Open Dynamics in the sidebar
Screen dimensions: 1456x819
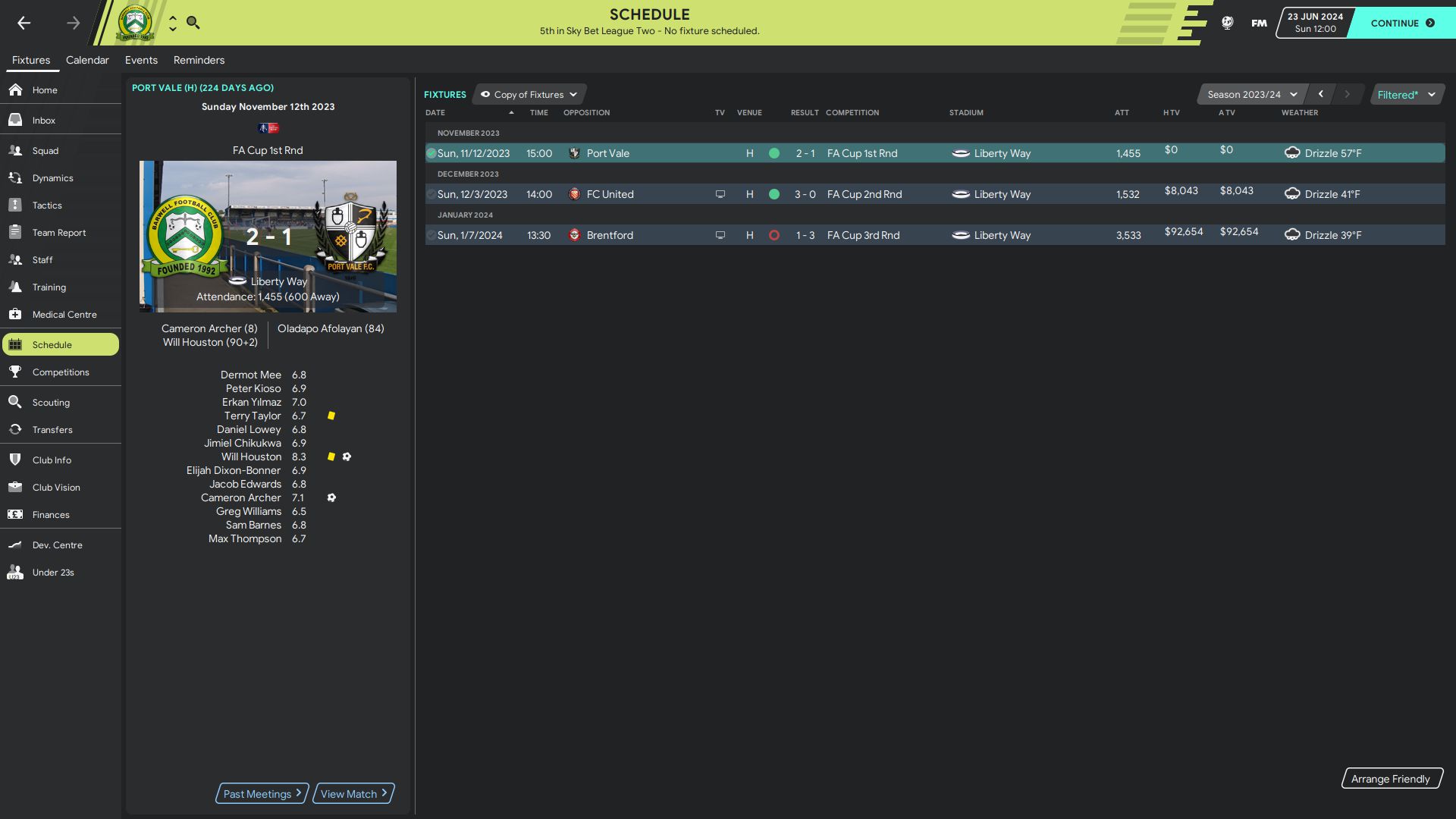tap(61, 177)
